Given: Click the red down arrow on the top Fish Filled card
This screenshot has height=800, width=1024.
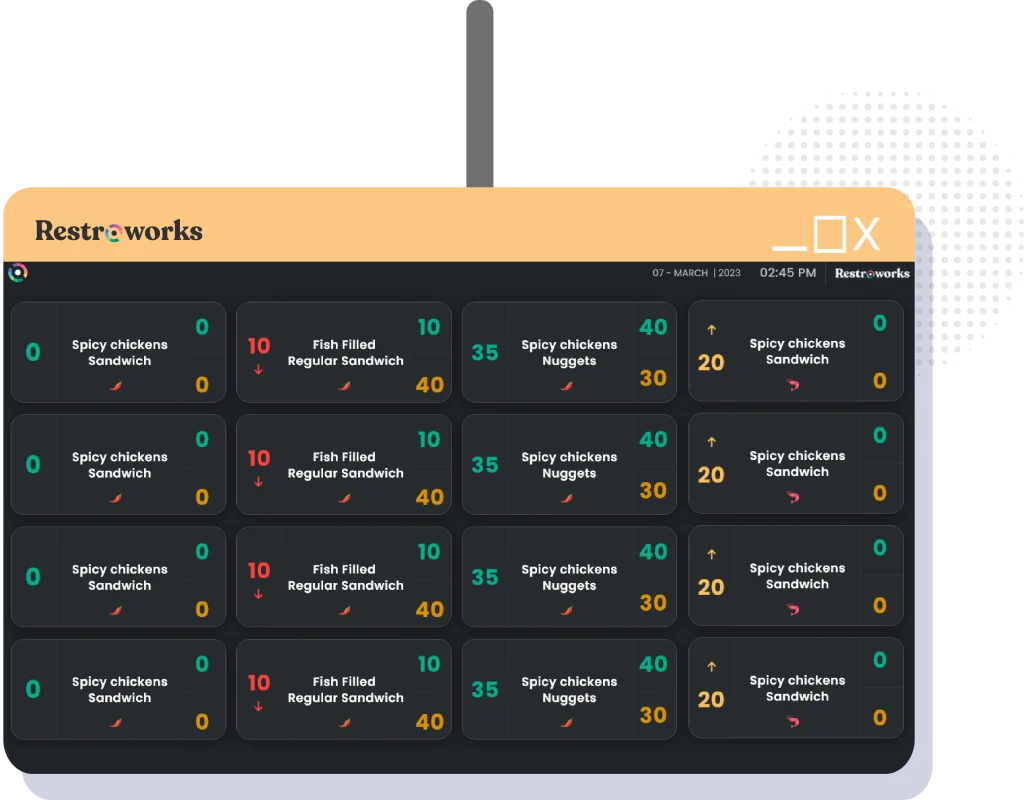Looking at the screenshot, I should tap(258, 368).
